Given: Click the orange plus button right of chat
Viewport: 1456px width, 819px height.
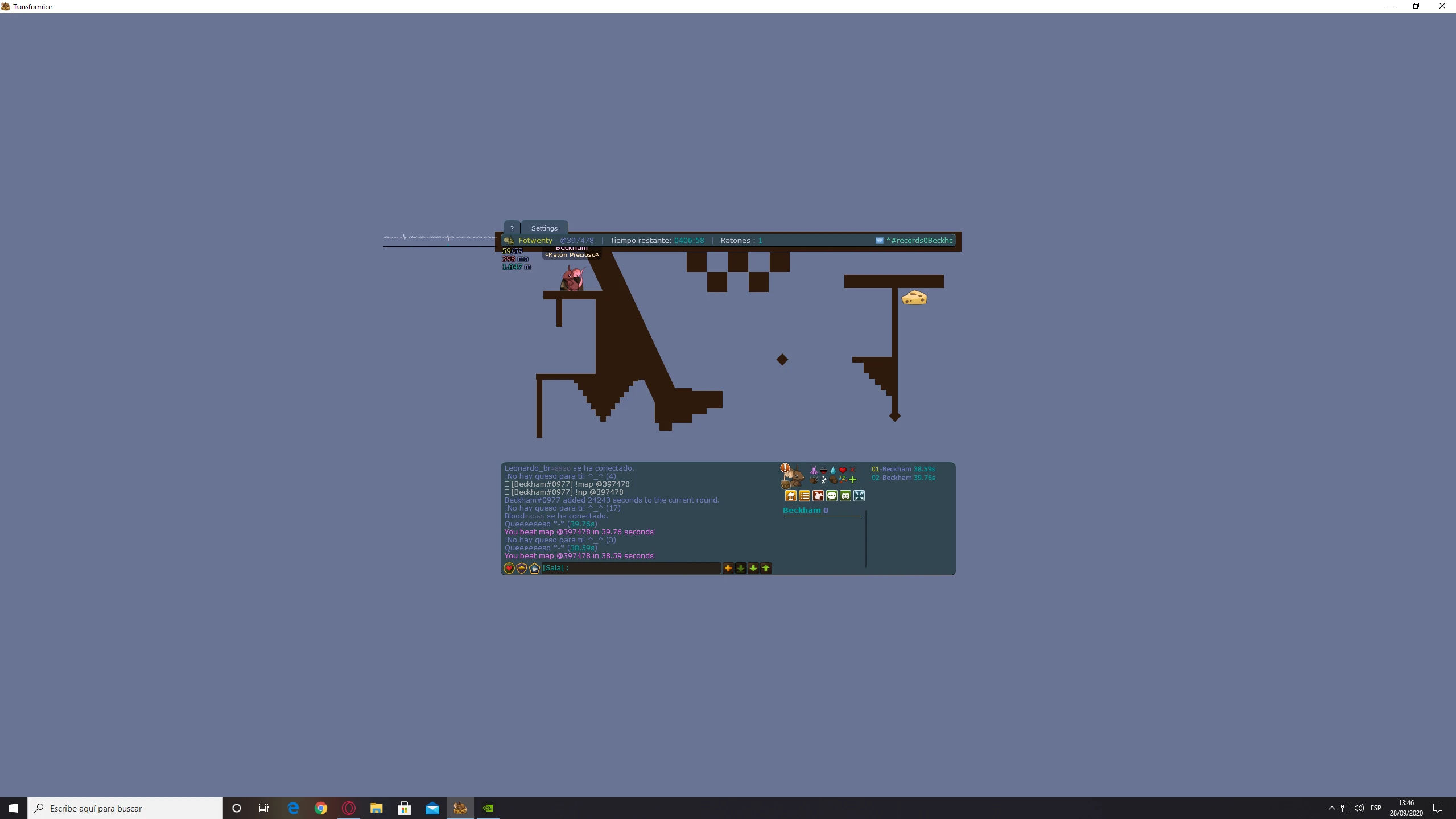Looking at the screenshot, I should pos(728,568).
